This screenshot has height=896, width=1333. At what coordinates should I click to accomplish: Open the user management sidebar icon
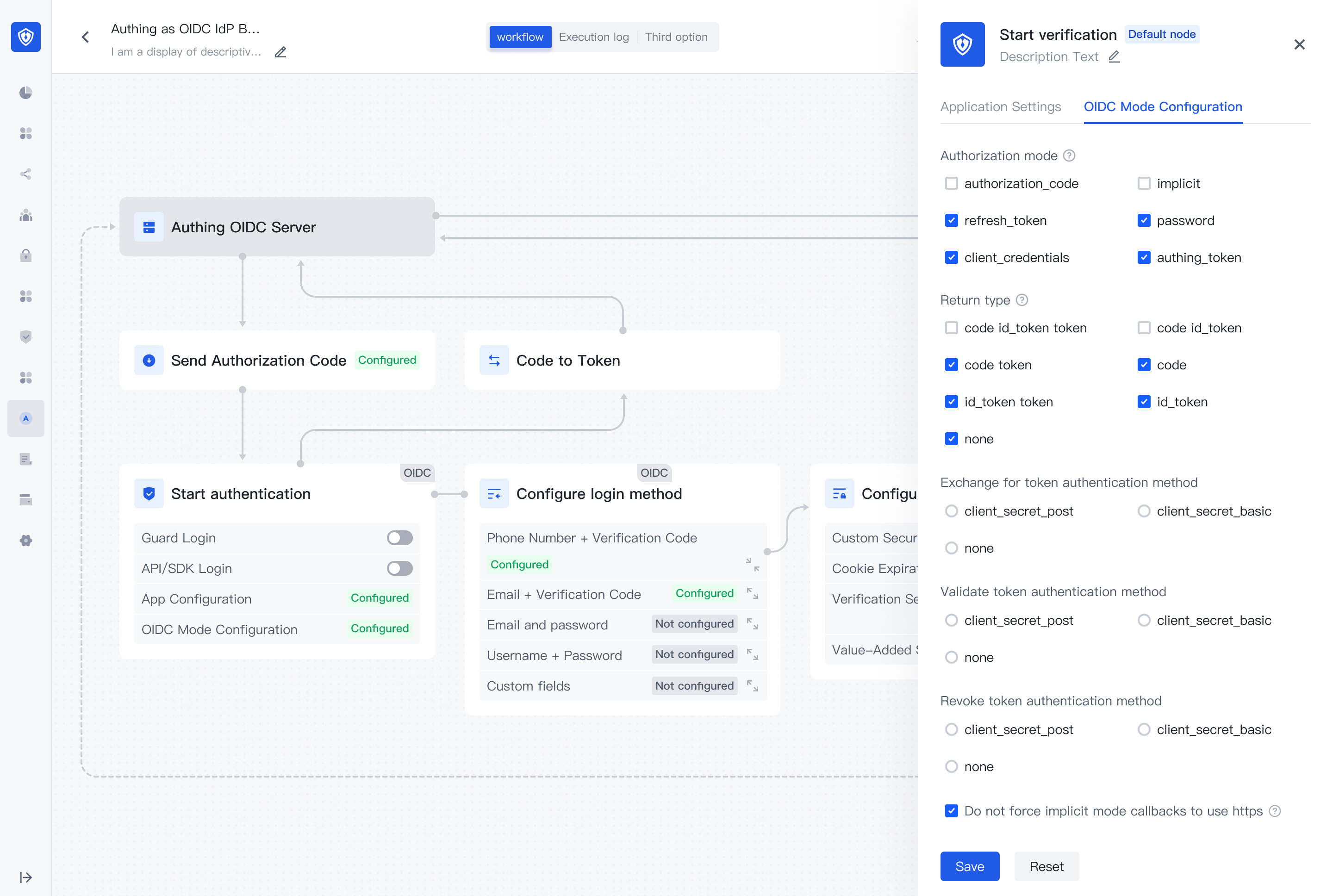26,215
